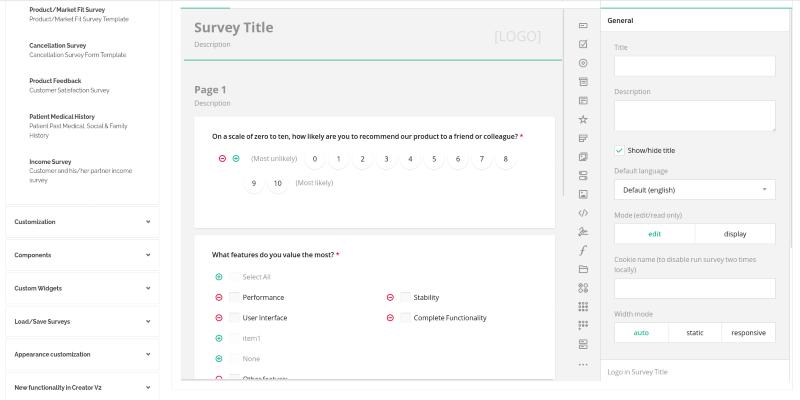Add the Select All choice item
This screenshot has height=400, width=800.
pyautogui.click(x=219, y=277)
